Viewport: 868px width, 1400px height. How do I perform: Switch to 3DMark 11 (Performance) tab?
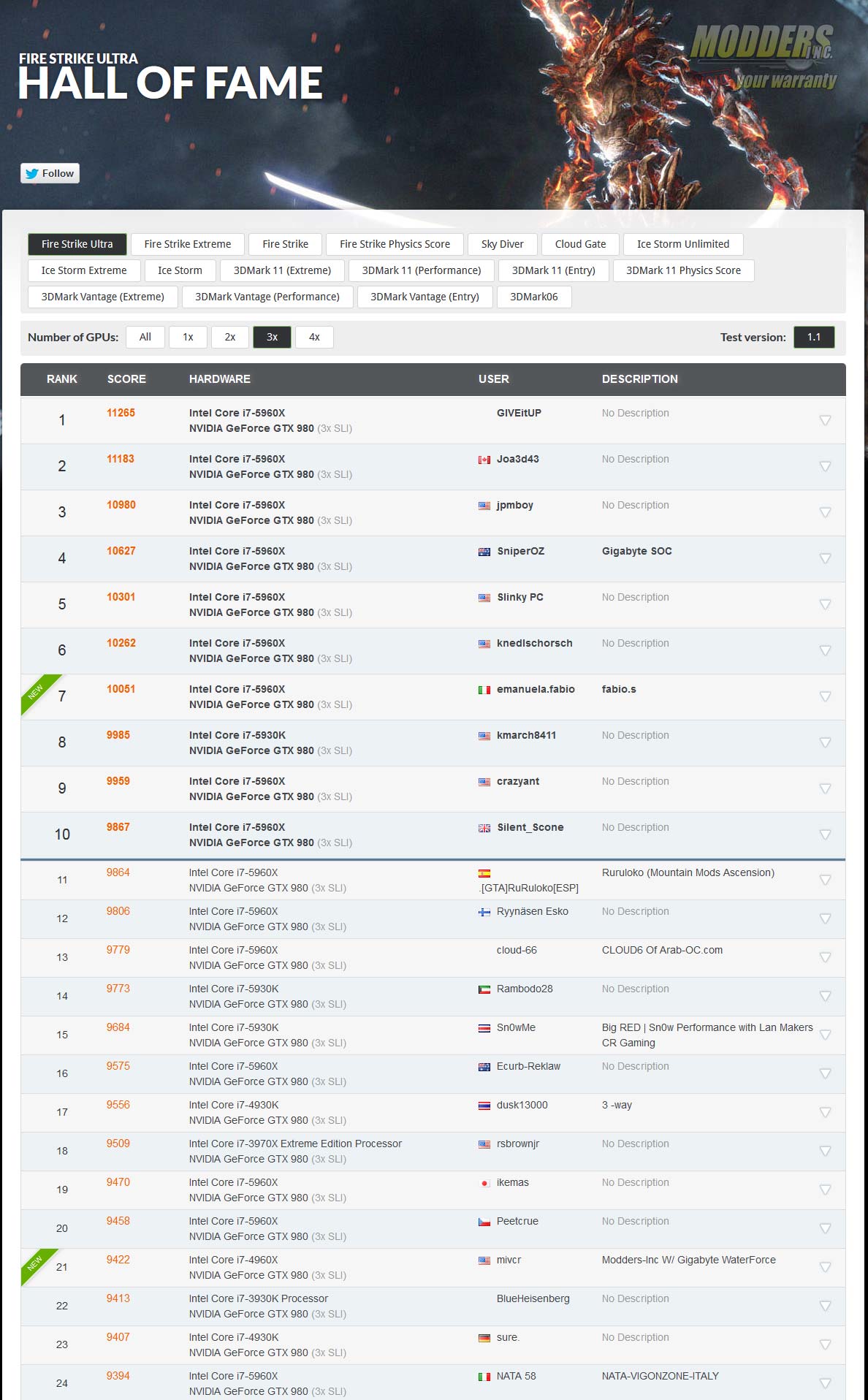tap(422, 270)
